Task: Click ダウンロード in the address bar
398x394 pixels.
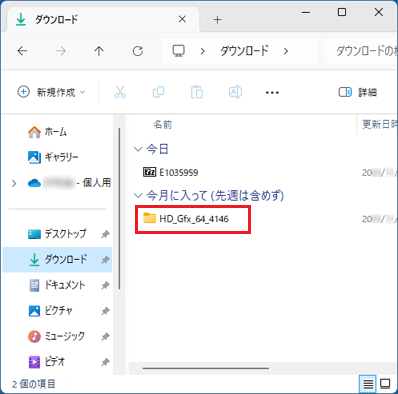Action: (x=244, y=51)
